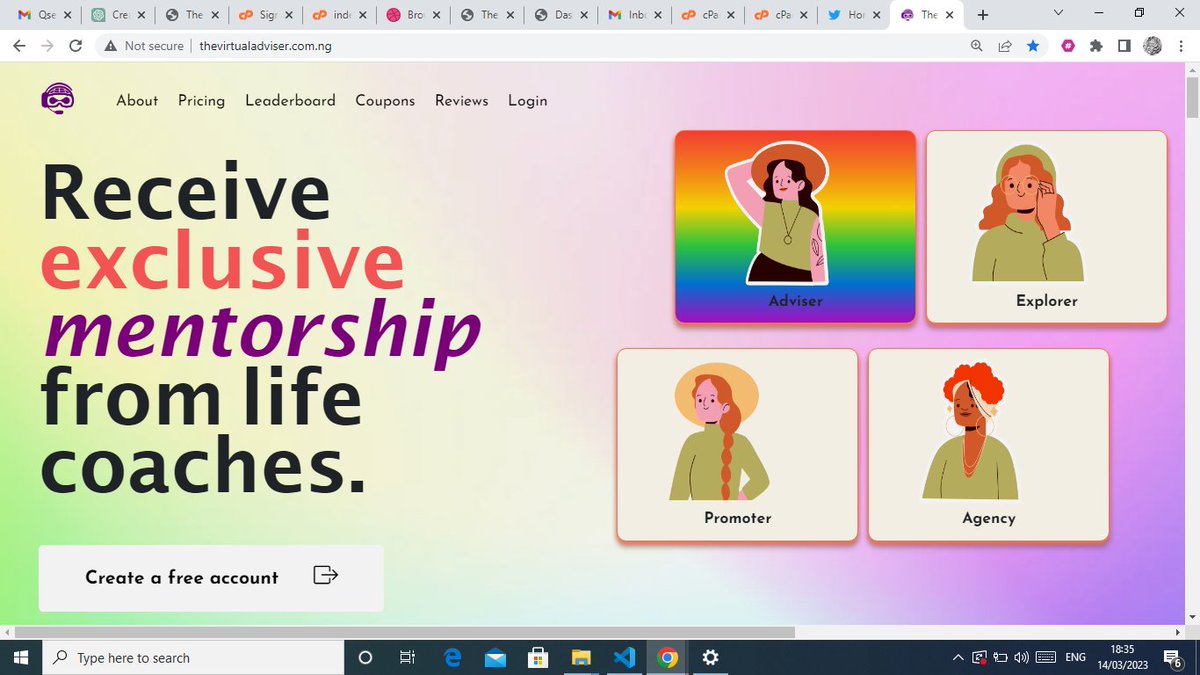The width and height of the screenshot is (1200, 675).
Task: Open the Mail app from taskbar
Action: tap(495, 658)
